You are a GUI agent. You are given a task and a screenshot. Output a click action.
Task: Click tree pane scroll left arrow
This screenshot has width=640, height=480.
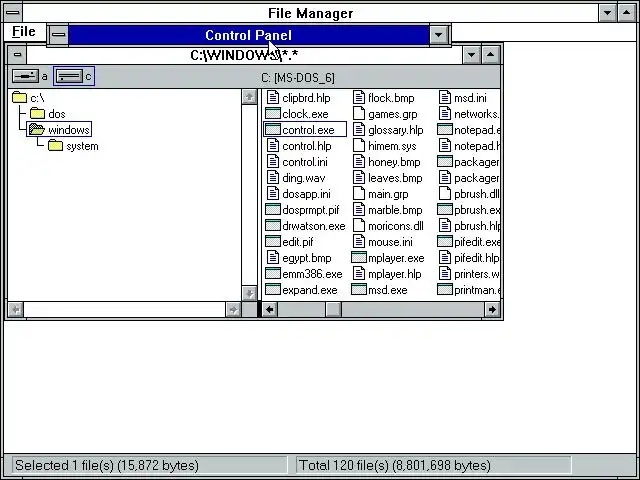(x=16, y=310)
